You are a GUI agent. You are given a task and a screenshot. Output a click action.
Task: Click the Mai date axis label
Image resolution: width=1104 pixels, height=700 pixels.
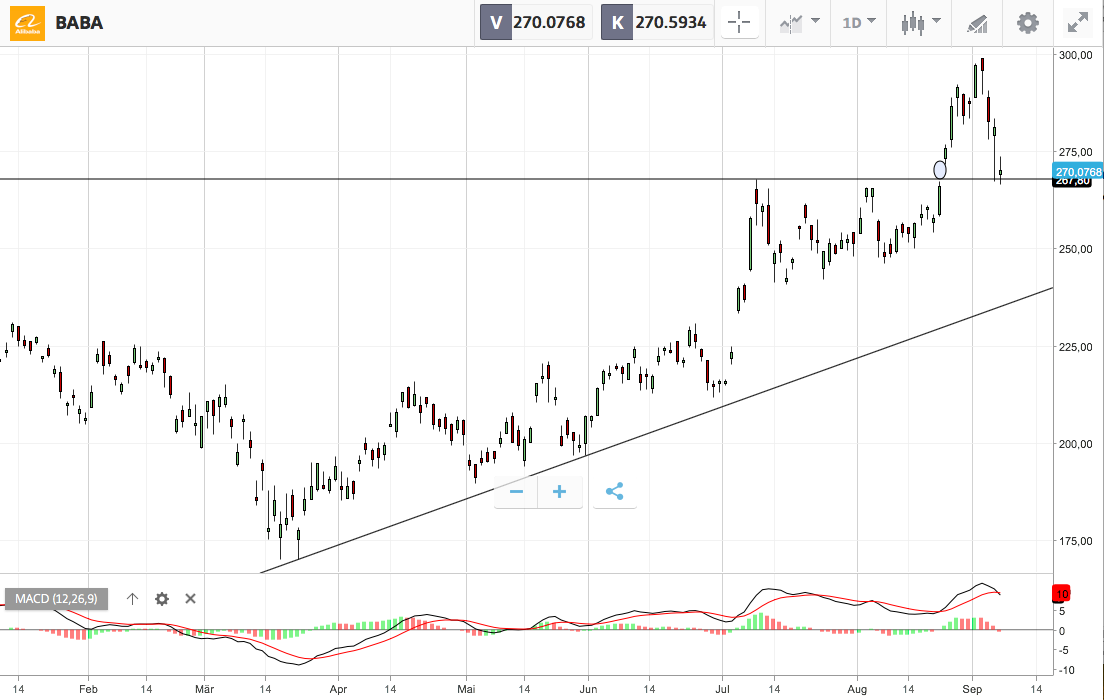coord(466,689)
